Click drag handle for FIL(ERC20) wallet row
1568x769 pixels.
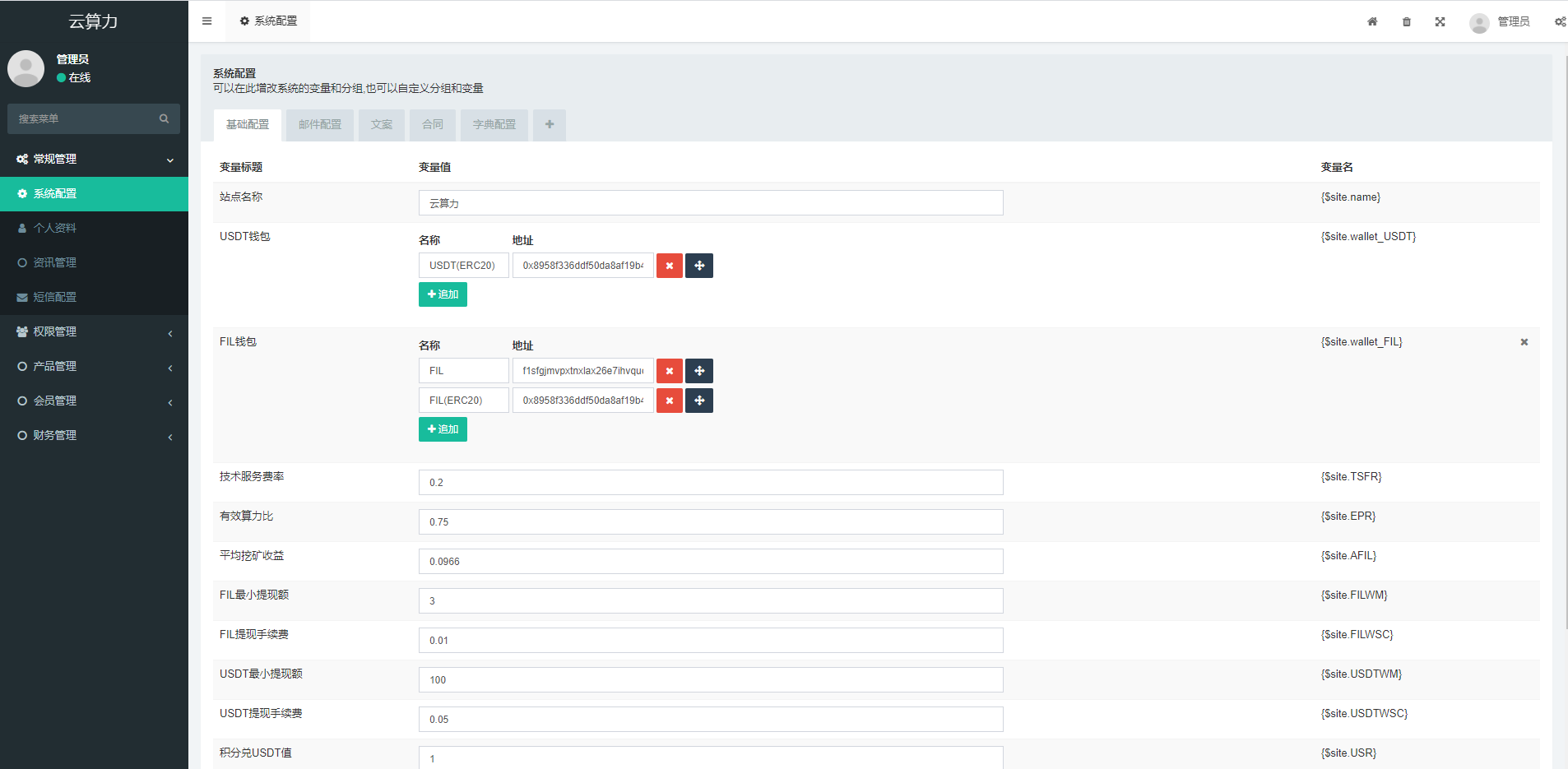(x=699, y=401)
